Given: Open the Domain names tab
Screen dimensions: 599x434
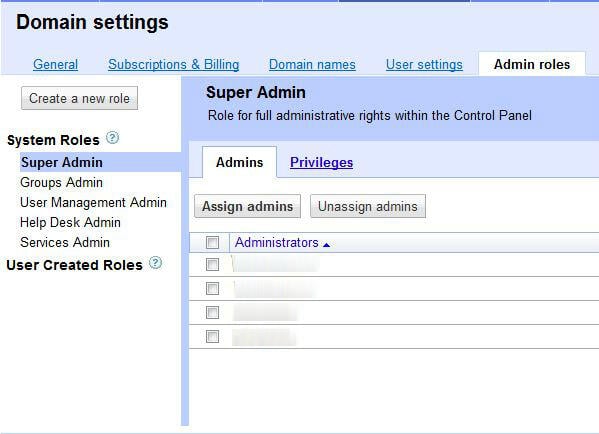Looking at the screenshot, I should coord(312,64).
